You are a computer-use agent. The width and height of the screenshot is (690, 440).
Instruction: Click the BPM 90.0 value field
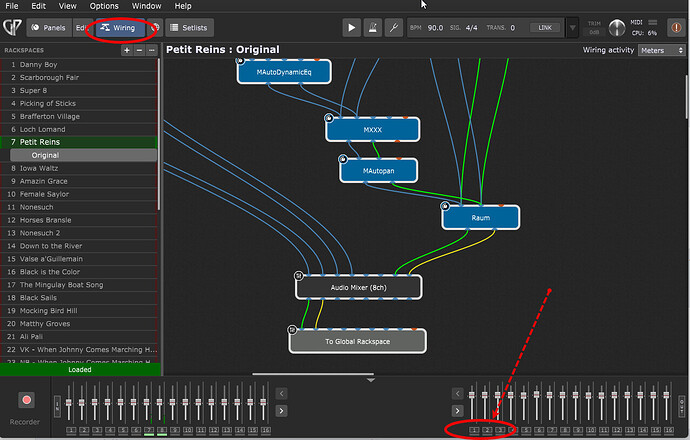tap(435, 28)
